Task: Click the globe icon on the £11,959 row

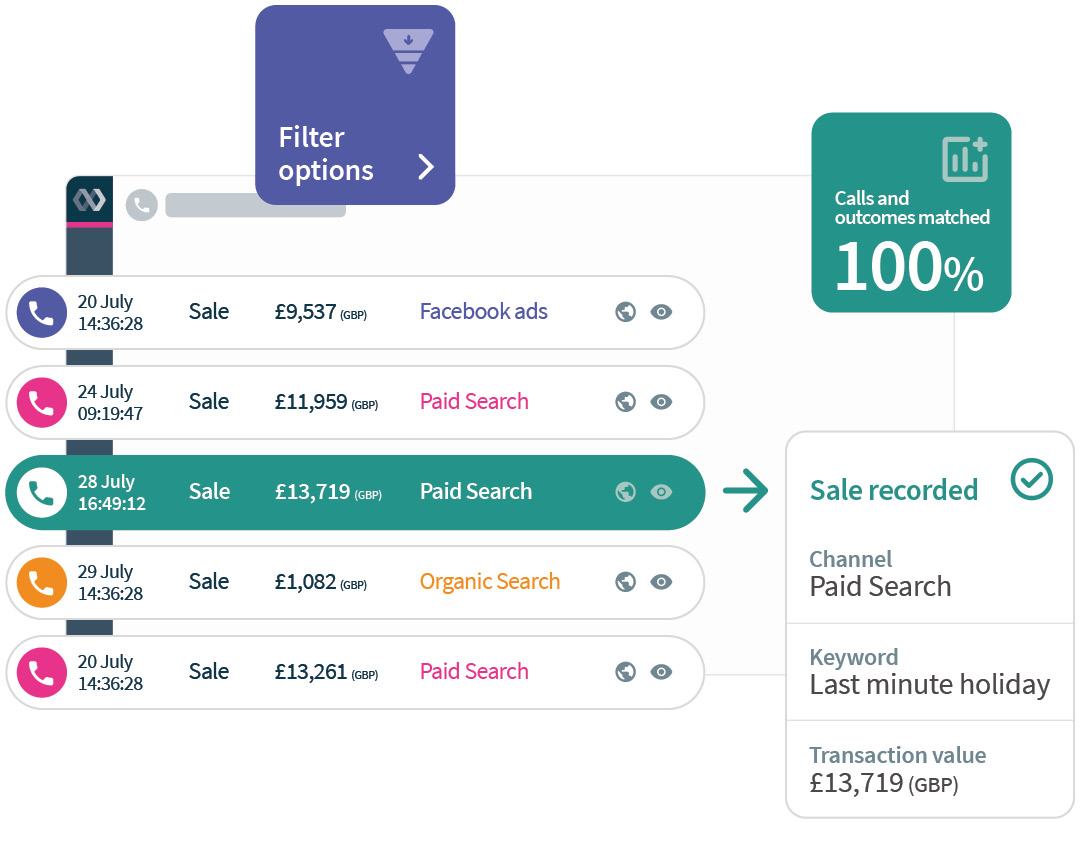Action: (626, 402)
